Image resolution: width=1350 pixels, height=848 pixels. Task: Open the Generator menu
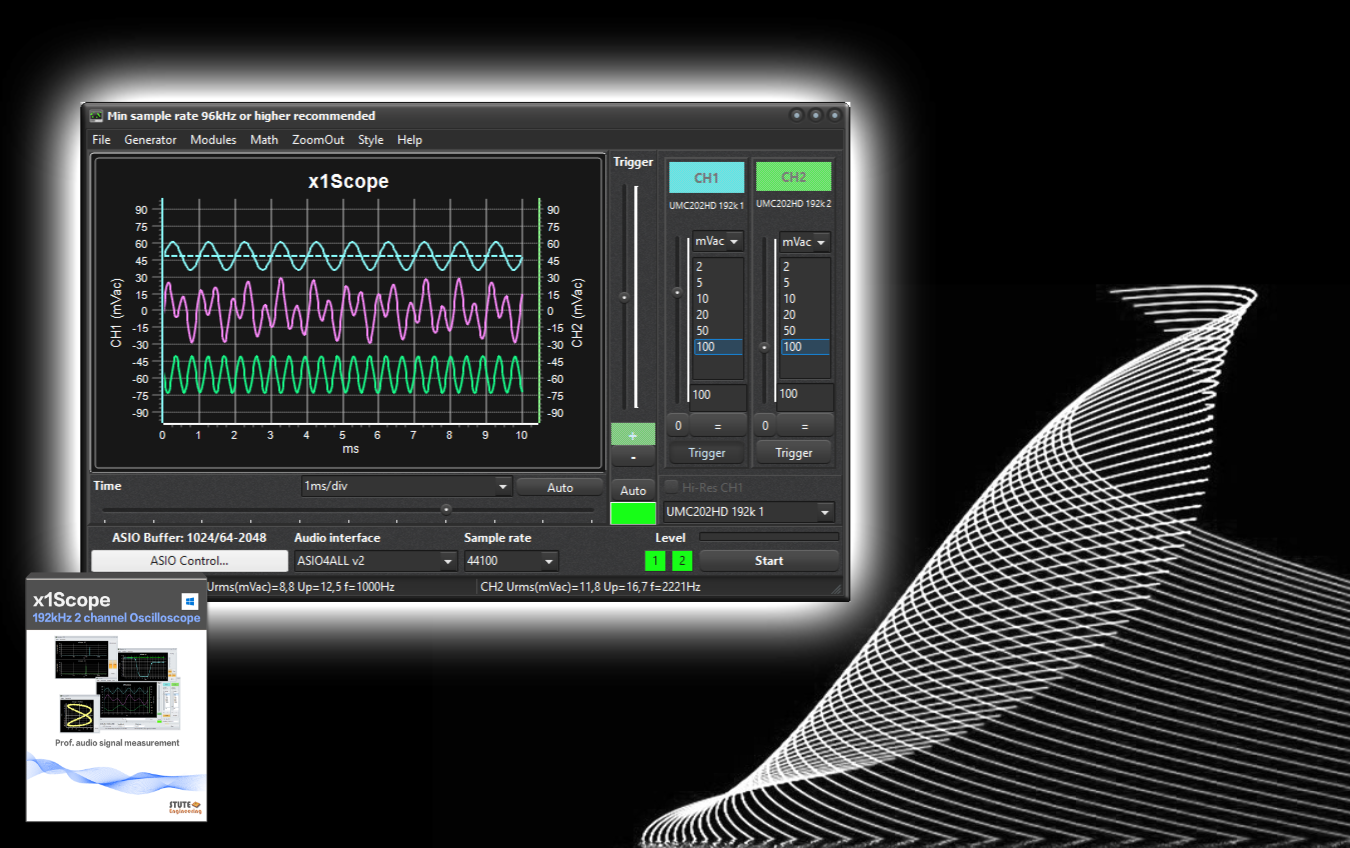click(150, 140)
